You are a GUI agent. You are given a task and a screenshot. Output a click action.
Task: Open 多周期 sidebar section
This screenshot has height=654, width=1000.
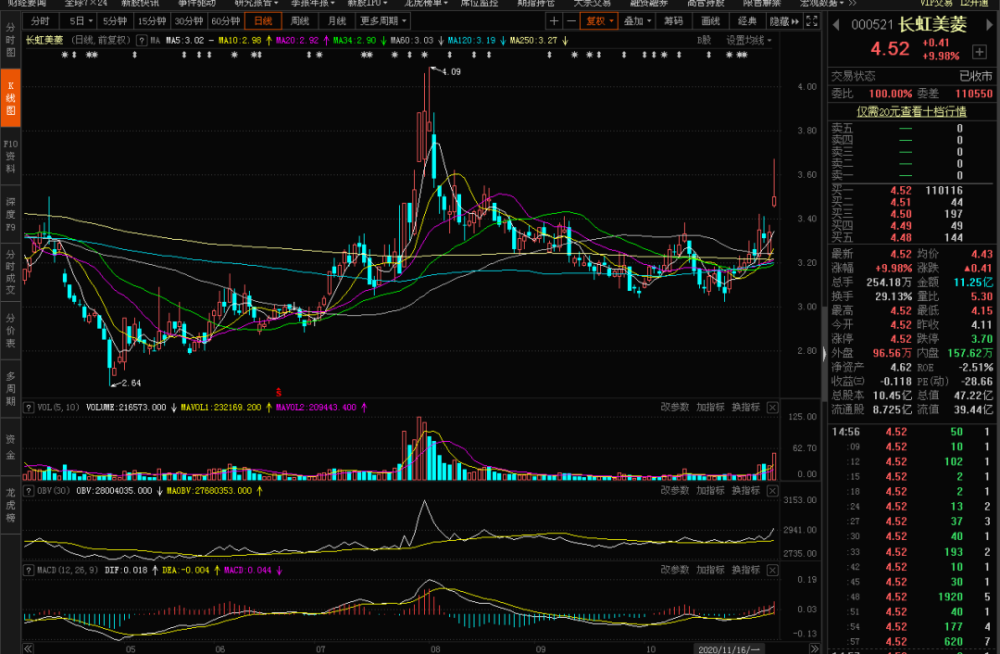(10, 389)
